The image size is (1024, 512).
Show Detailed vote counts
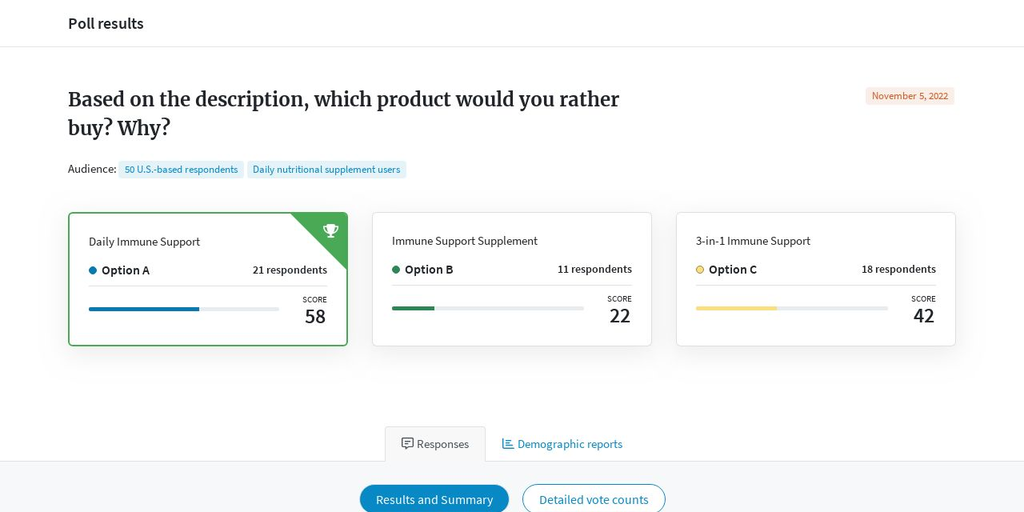pyautogui.click(x=594, y=500)
